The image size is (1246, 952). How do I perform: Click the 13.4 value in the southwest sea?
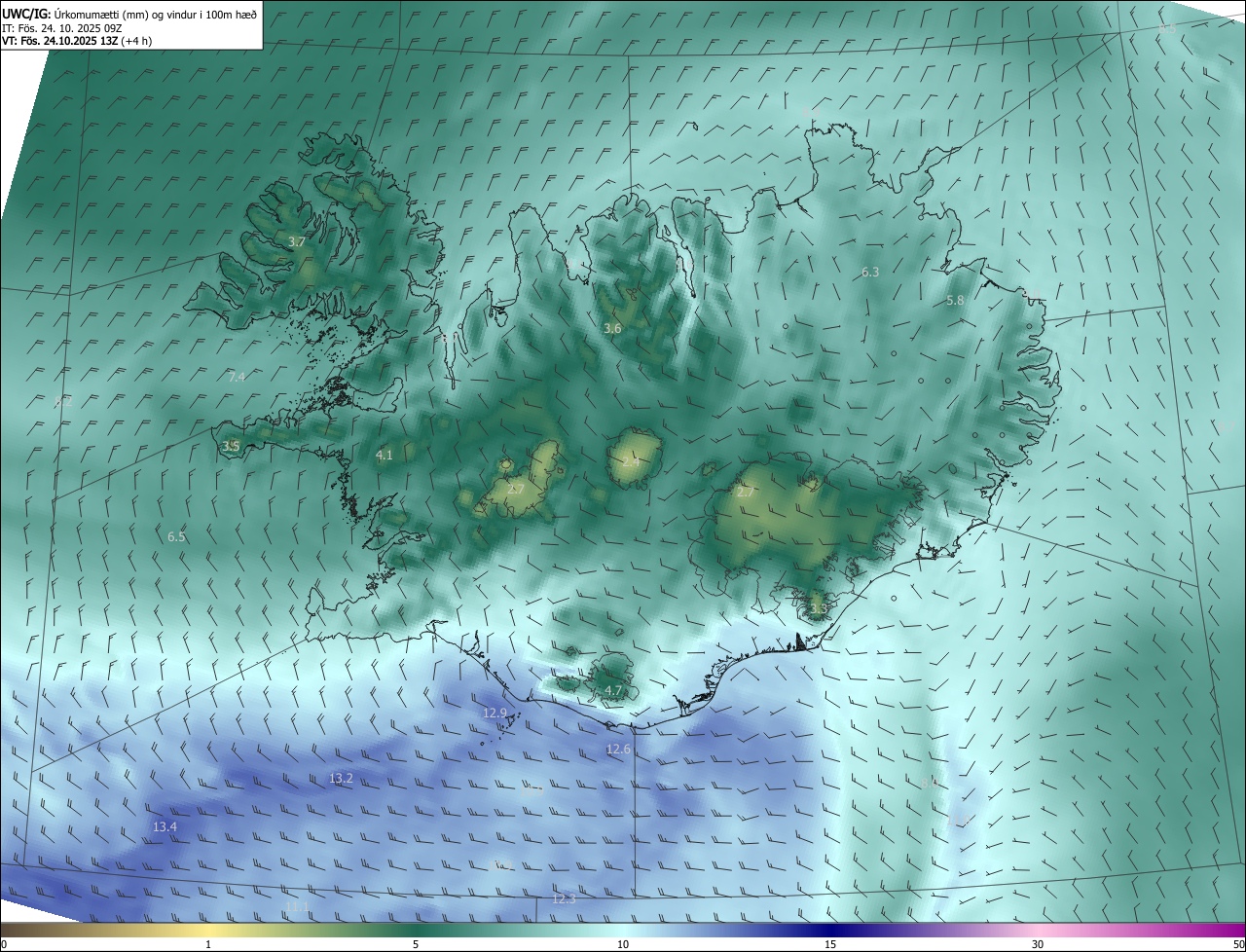pos(165,826)
